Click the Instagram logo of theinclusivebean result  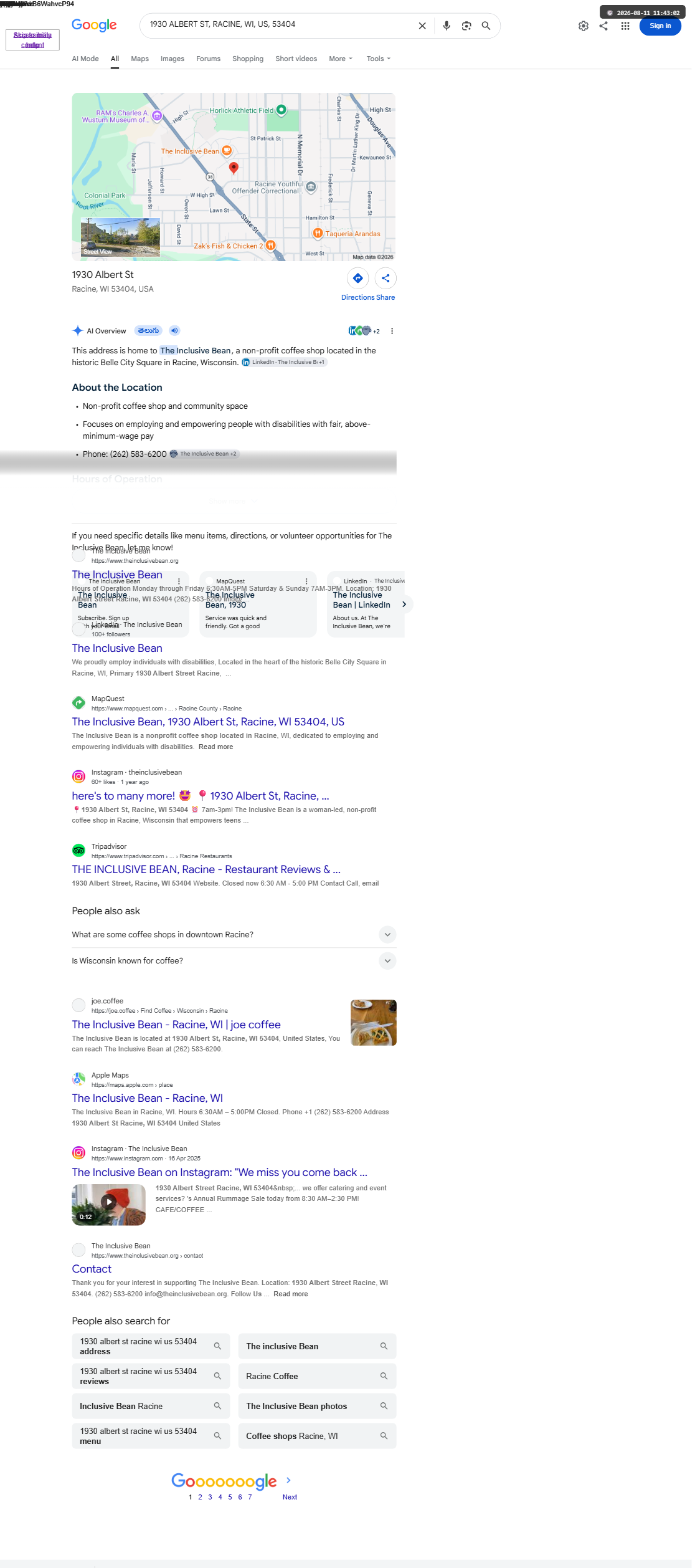(78, 777)
